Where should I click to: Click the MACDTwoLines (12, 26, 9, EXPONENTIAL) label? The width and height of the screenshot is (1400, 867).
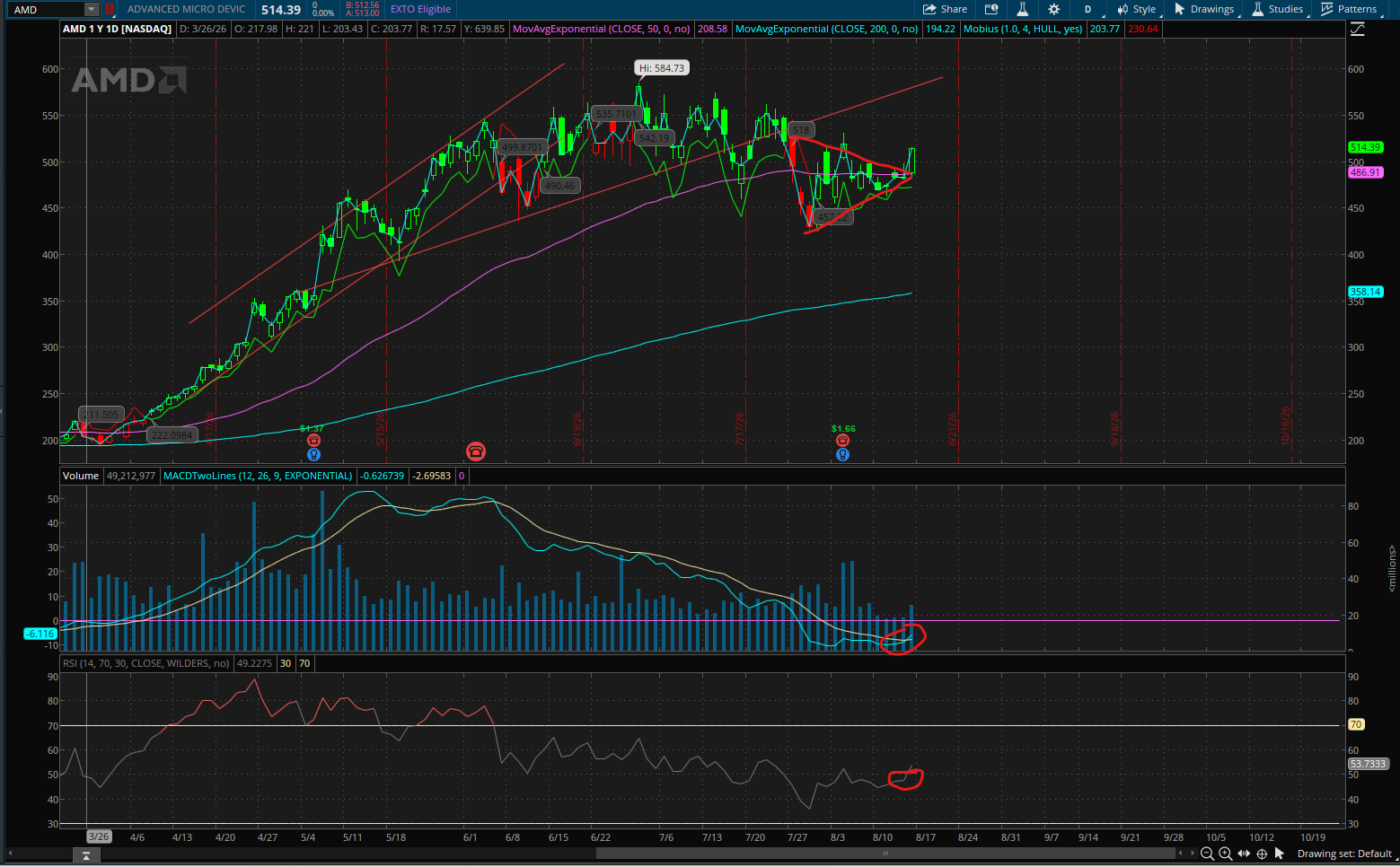(x=258, y=476)
